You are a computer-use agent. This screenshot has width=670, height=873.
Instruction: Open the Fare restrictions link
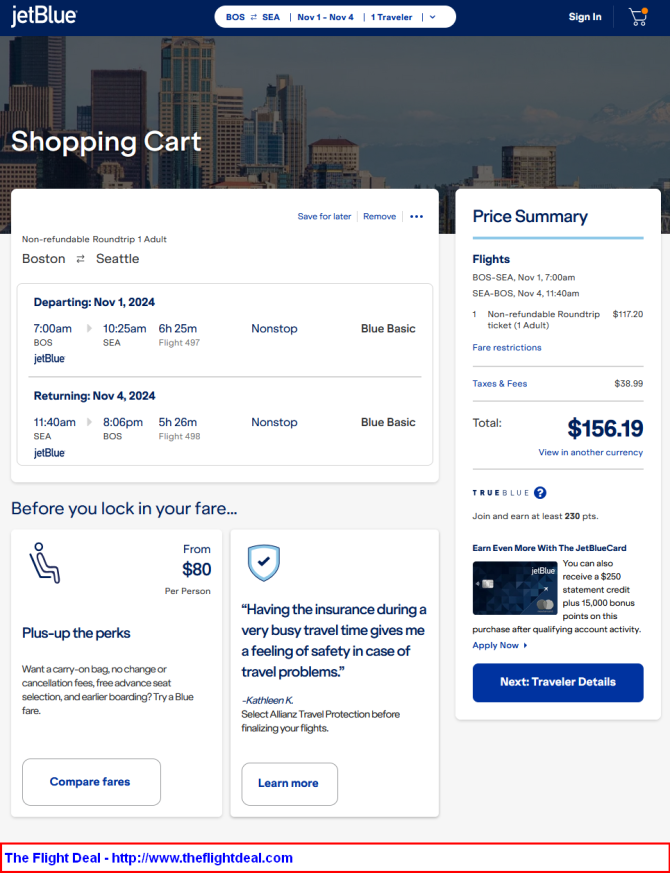pyautogui.click(x=507, y=347)
